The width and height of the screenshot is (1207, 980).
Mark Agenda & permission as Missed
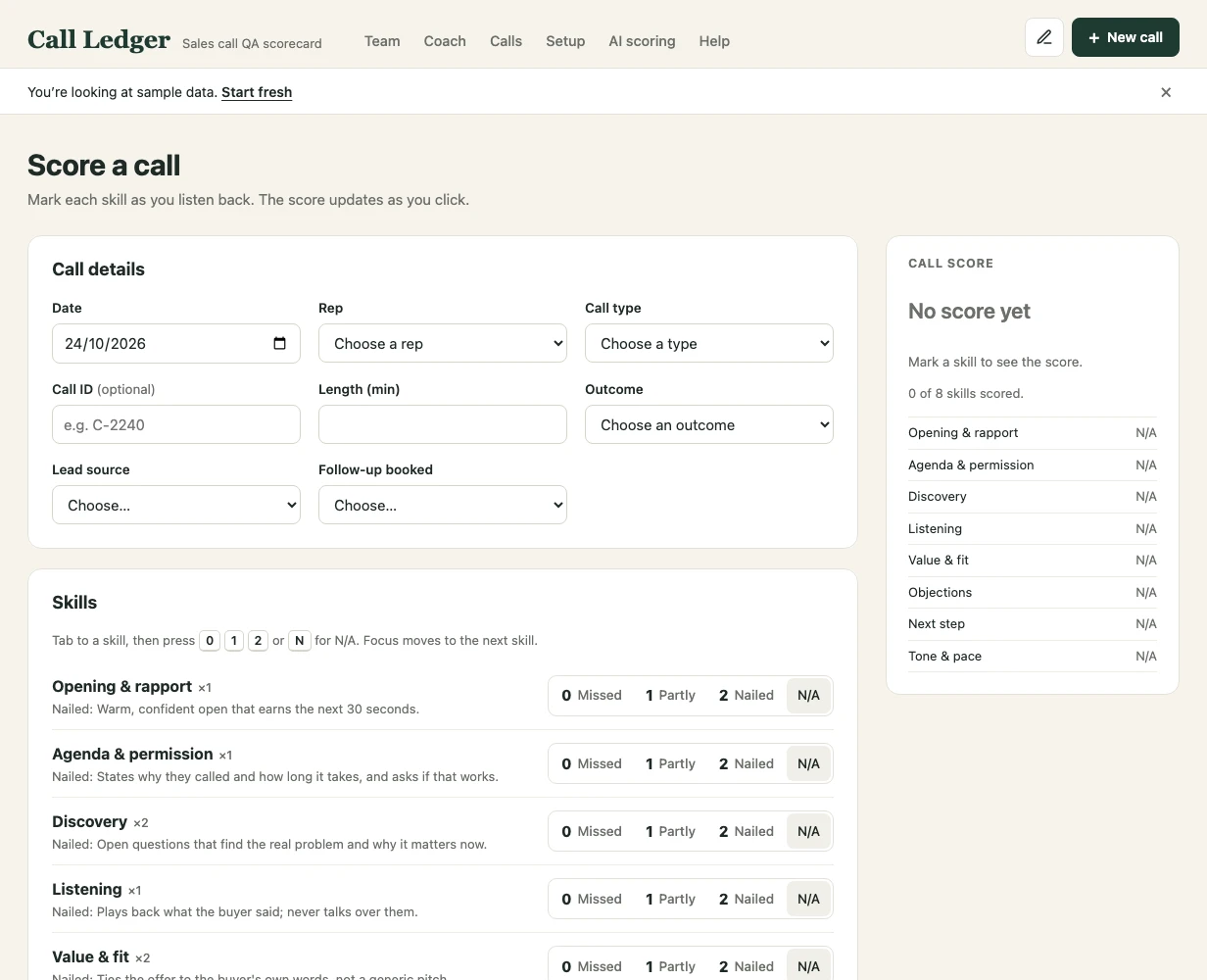point(592,763)
